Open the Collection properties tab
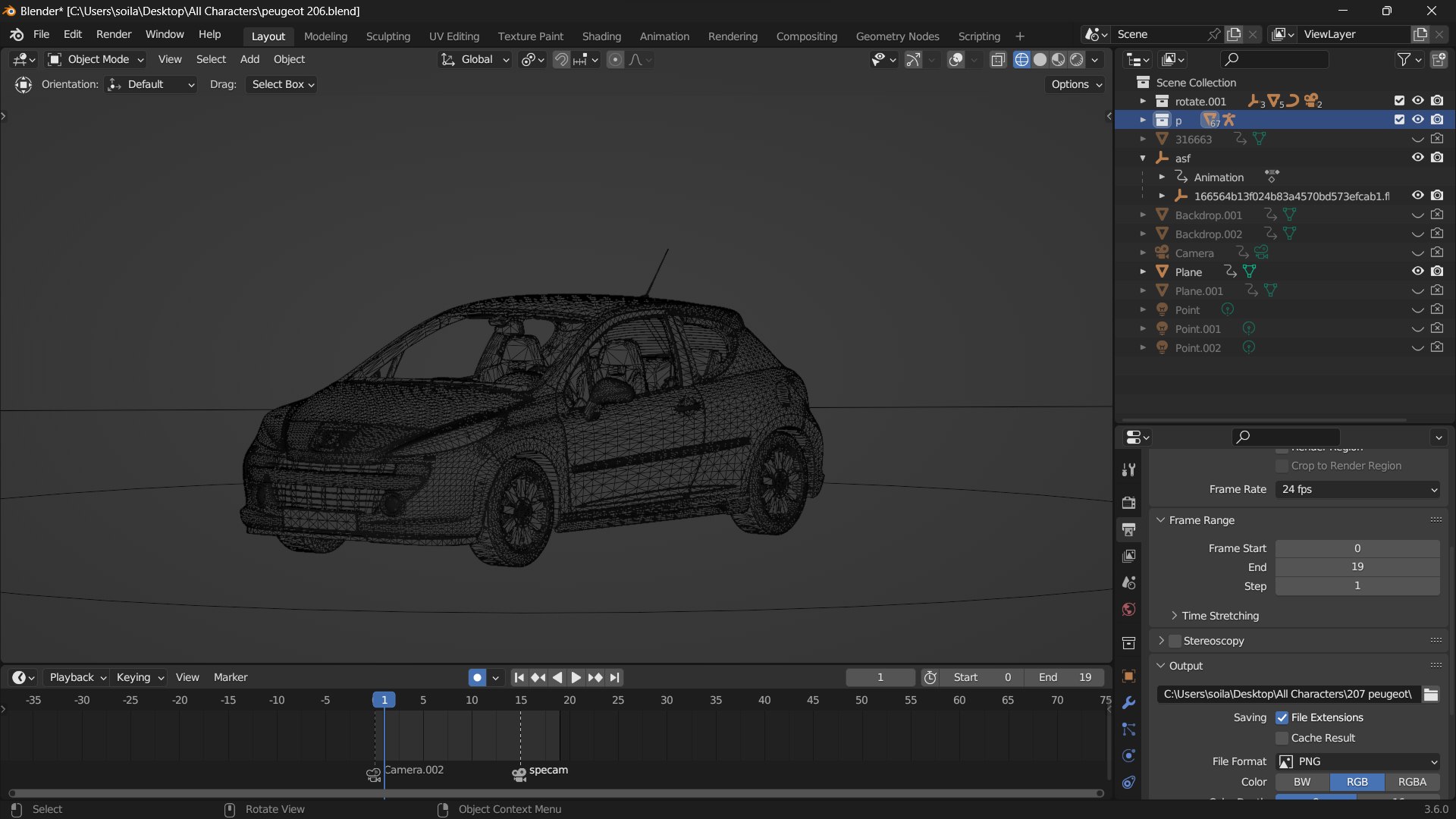1456x819 pixels. click(x=1128, y=643)
